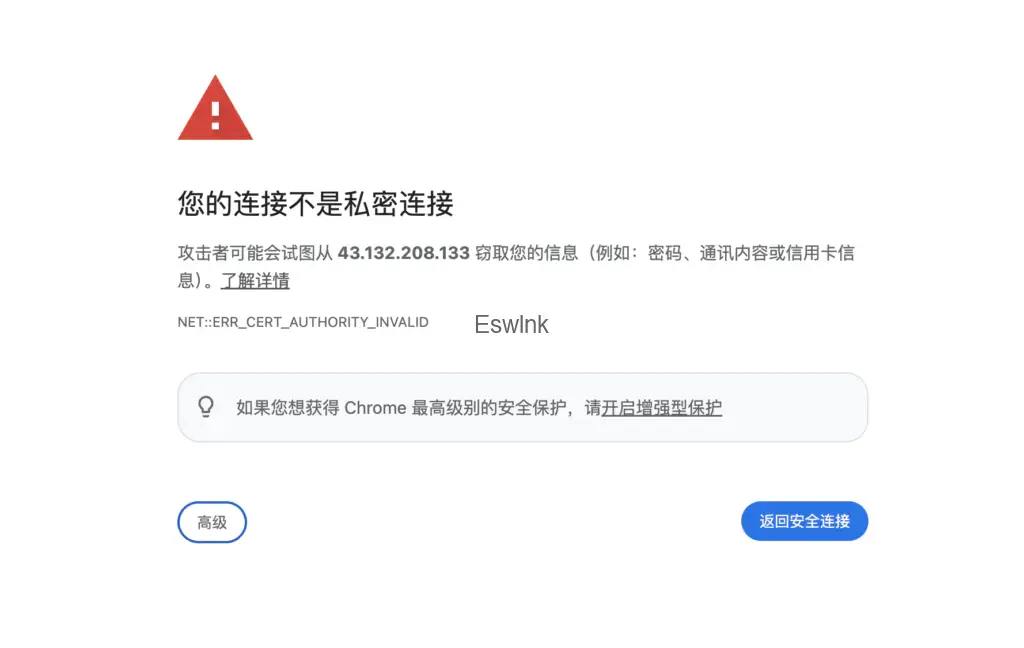Open the 了解详情 learn more link

[255, 281]
